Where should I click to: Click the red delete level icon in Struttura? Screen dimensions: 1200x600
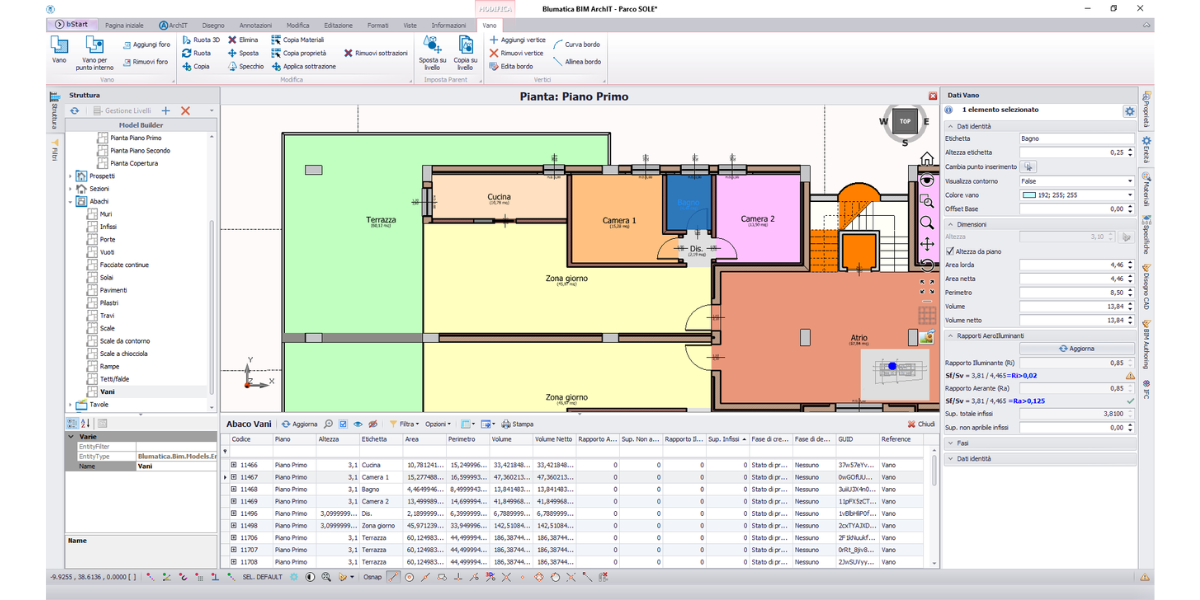pyautogui.click(x=185, y=110)
